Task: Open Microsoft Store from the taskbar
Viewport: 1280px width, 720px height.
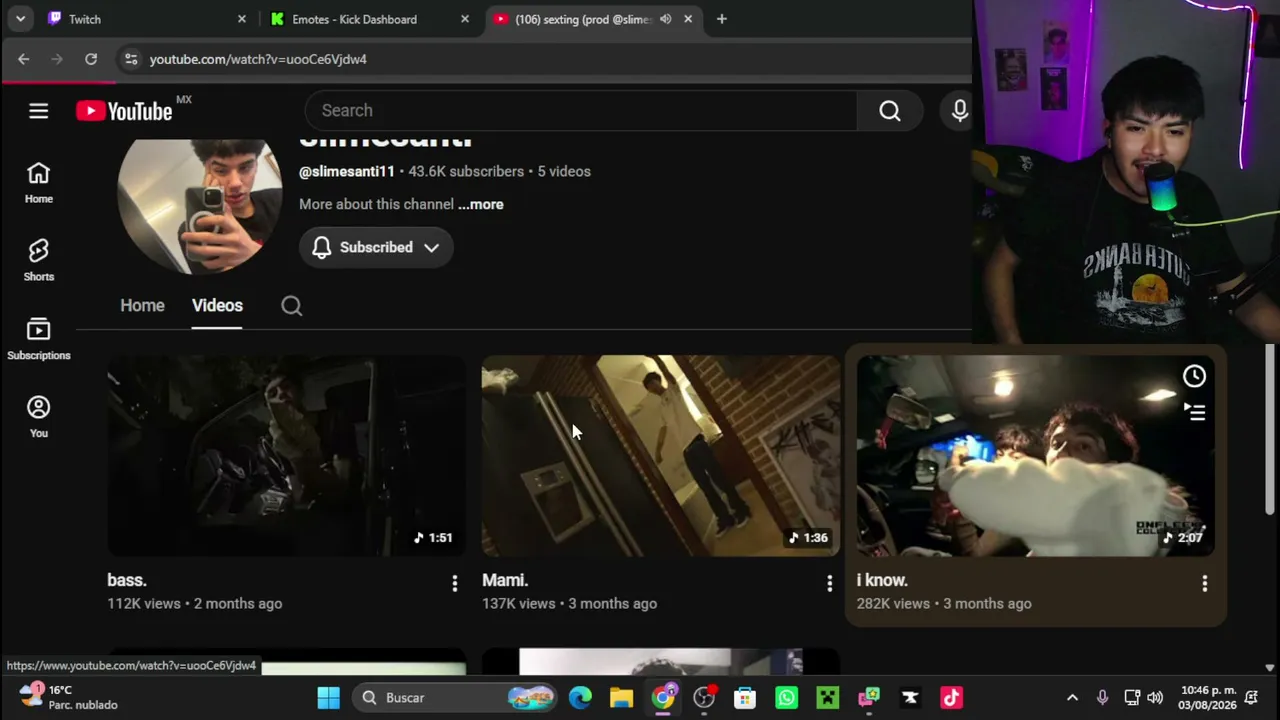Action: (x=745, y=698)
